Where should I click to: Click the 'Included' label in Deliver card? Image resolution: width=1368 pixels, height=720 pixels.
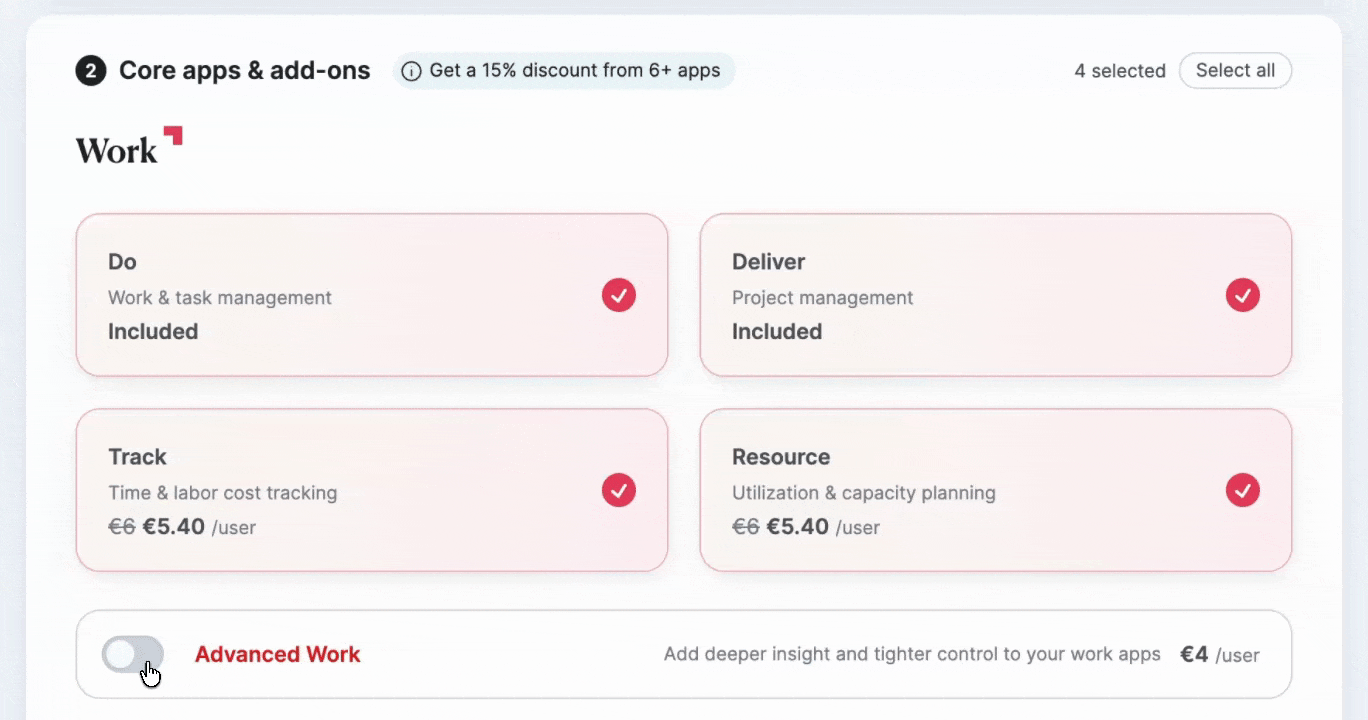pos(777,332)
